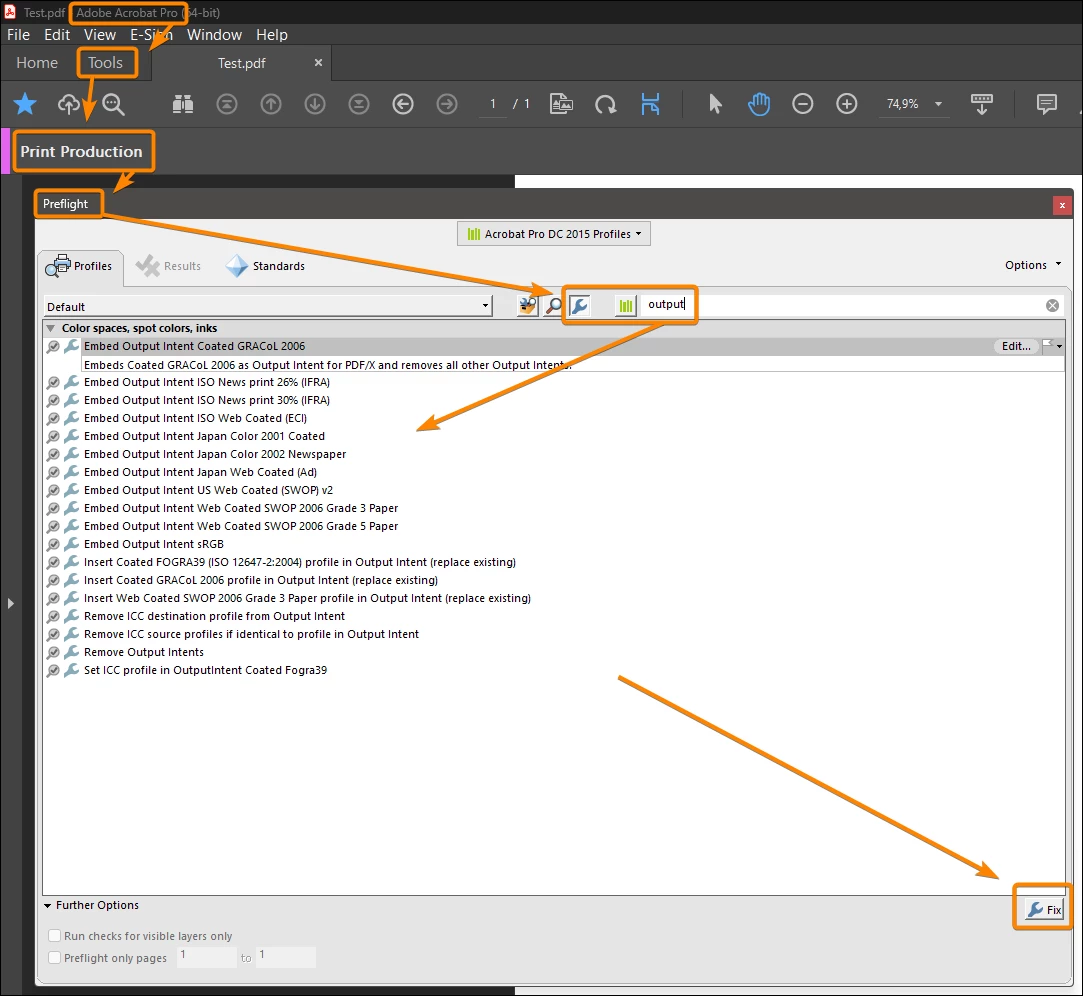Expand the left side panel arrow
The image size is (1083, 996).
(x=10, y=604)
